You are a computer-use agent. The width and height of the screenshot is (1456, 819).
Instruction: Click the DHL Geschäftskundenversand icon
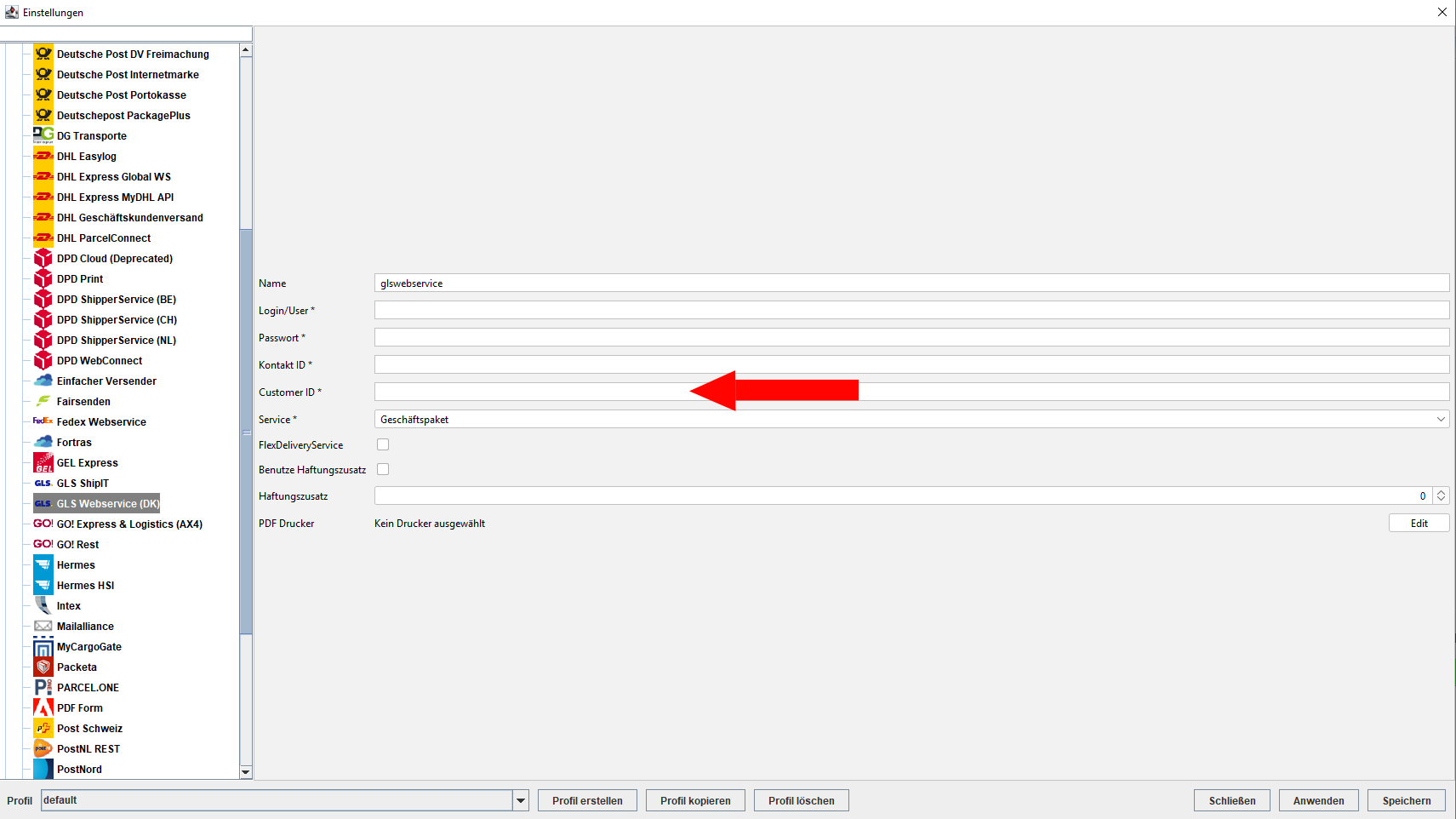click(x=43, y=217)
